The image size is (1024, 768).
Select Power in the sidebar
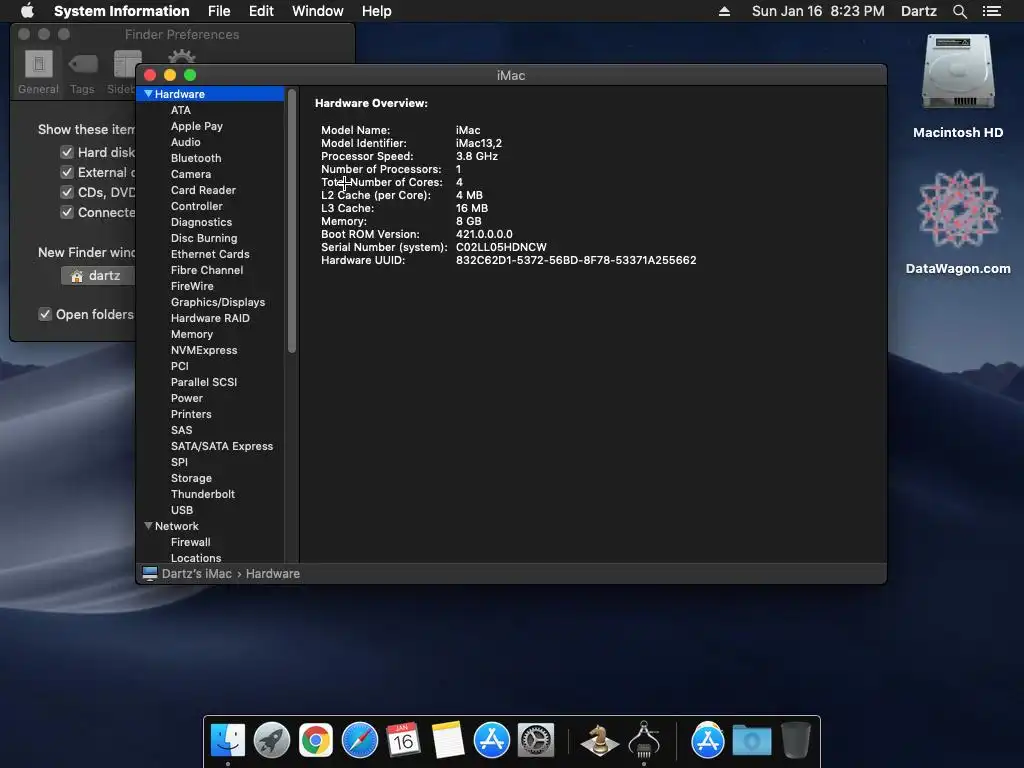[x=187, y=398]
